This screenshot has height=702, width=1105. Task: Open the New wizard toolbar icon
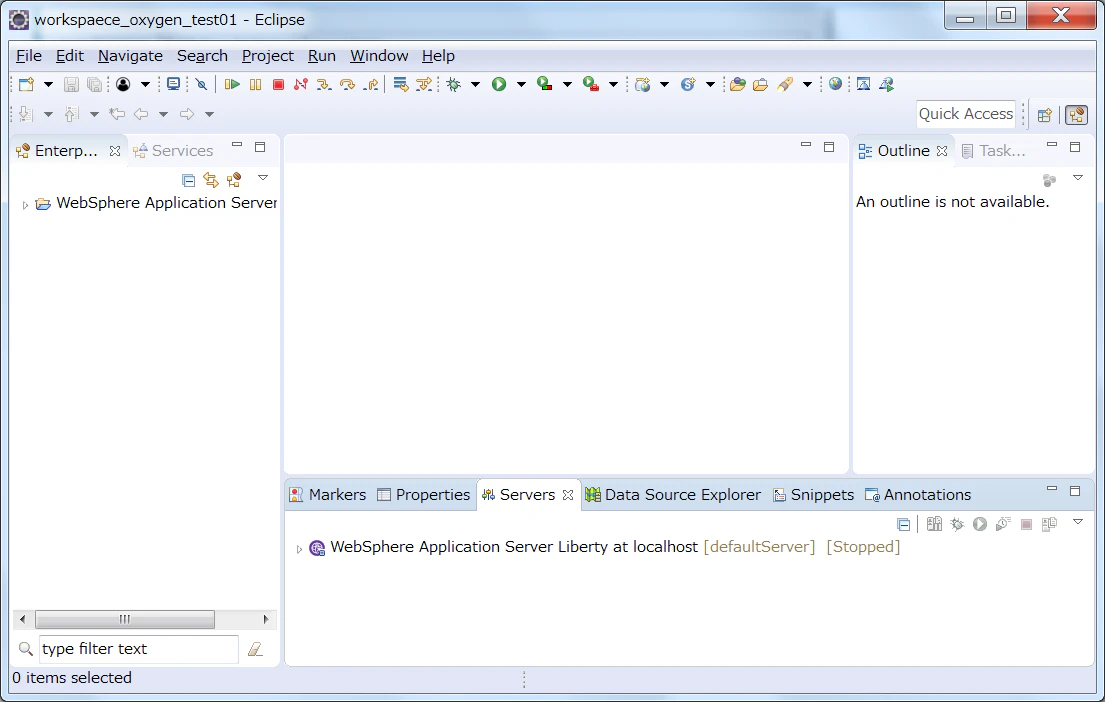pos(26,85)
